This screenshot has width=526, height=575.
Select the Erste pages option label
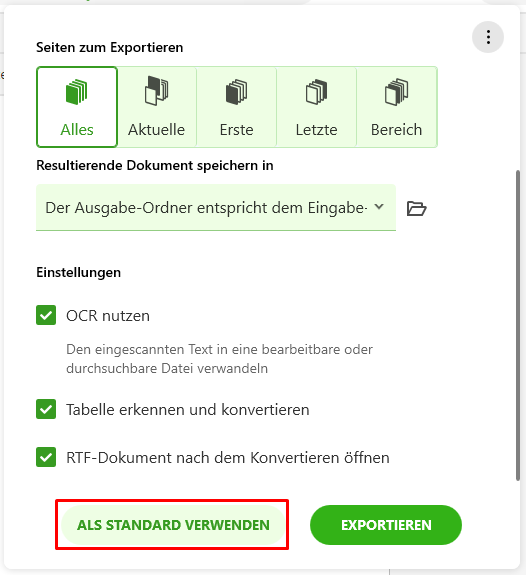click(x=237, y=130)
